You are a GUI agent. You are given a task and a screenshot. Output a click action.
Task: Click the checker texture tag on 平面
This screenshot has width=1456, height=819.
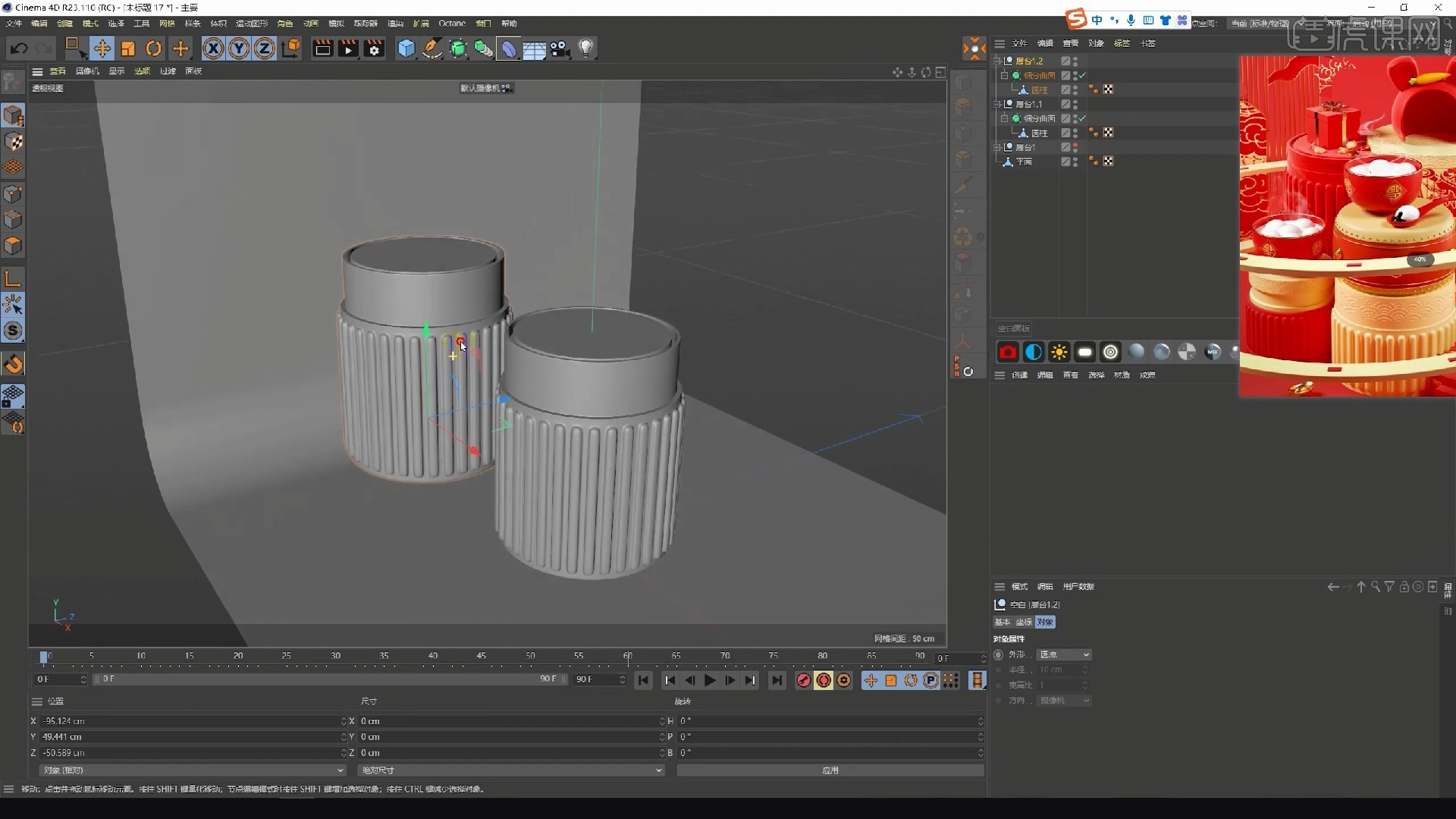coord(1108,162)
